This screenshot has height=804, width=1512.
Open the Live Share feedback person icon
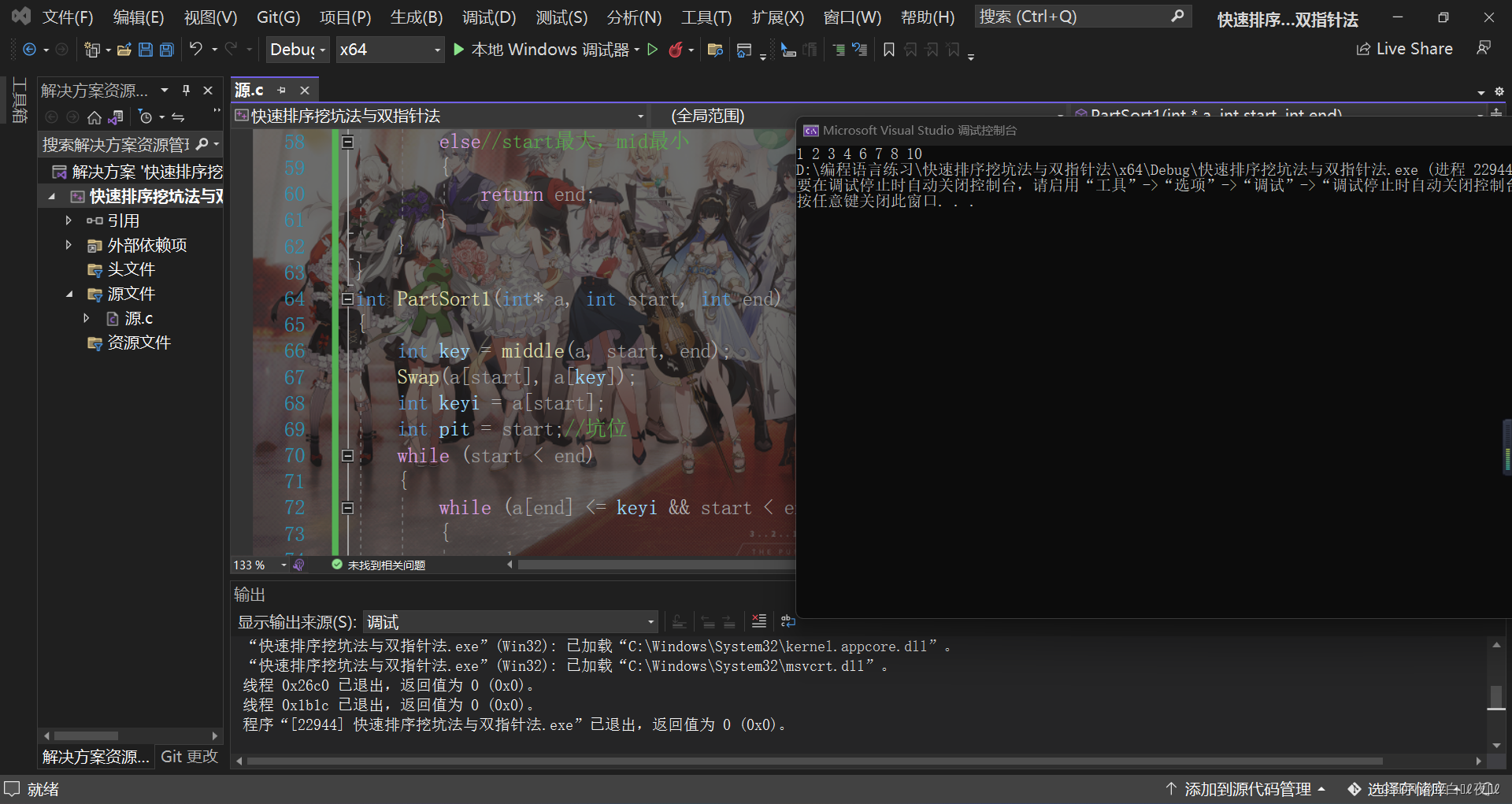point(1484,49)
